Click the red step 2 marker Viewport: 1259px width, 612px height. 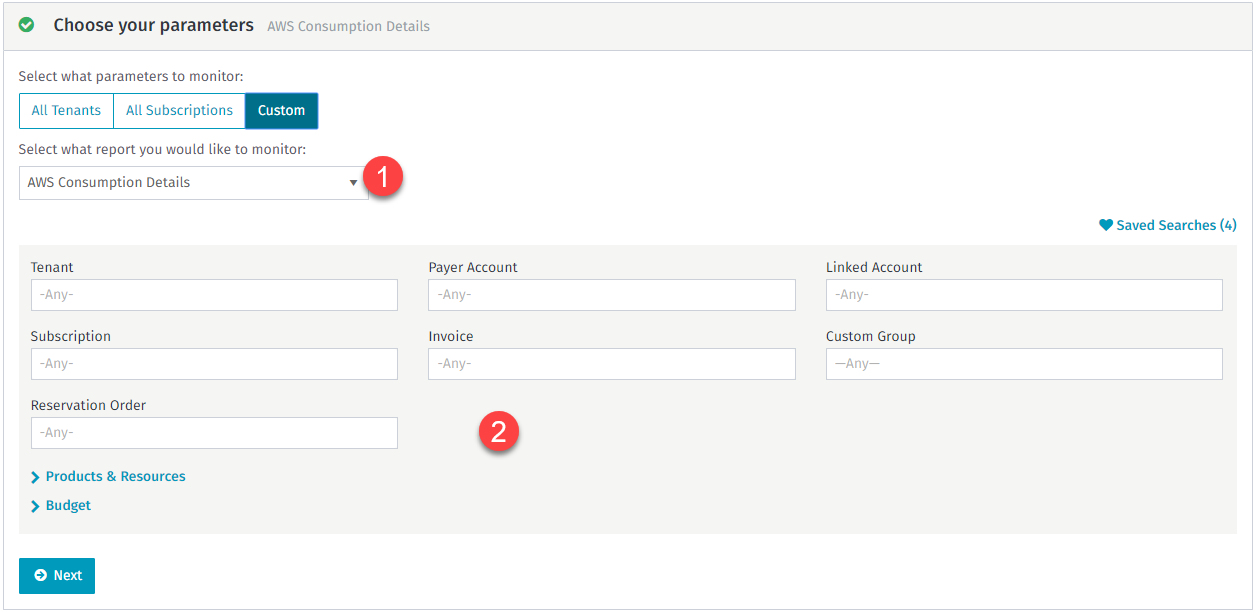[x=498, y=432]
